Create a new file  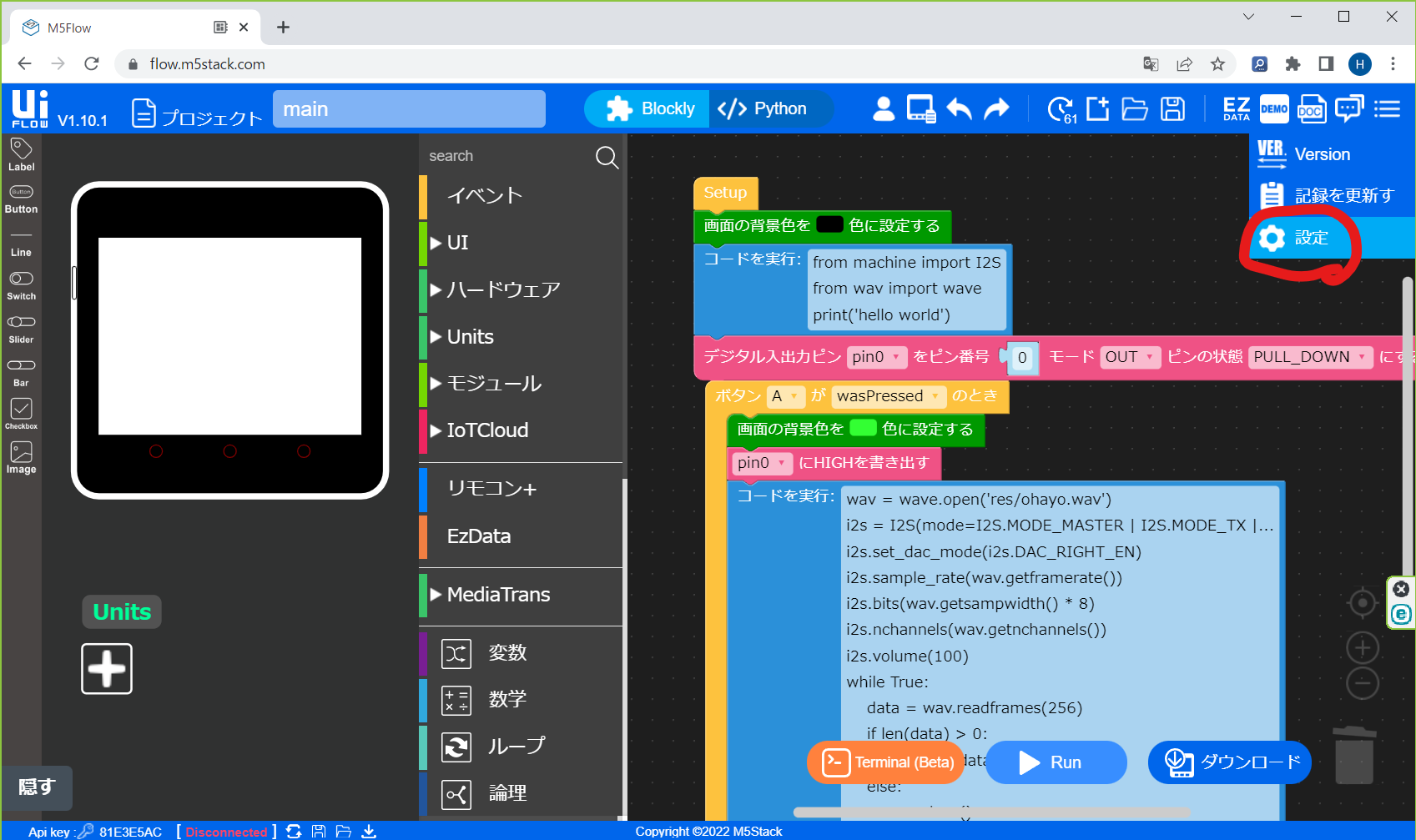click(1097, 108)
